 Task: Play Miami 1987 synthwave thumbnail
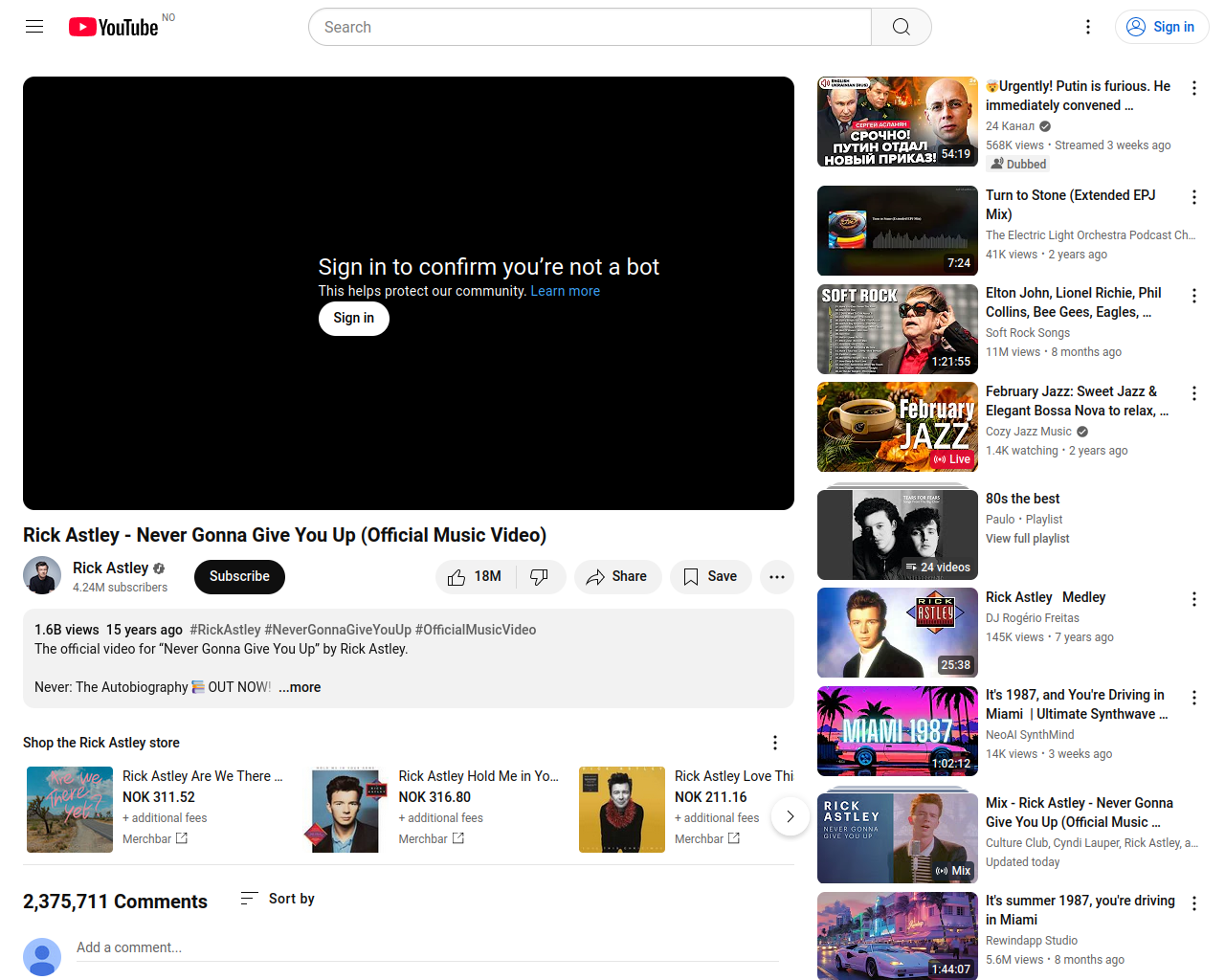pos(898,731)
